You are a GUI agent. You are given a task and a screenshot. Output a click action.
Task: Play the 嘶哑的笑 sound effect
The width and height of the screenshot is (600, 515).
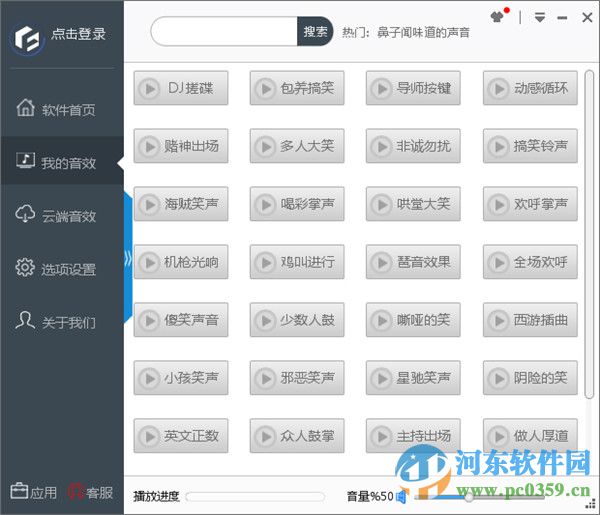pos(413,320)
